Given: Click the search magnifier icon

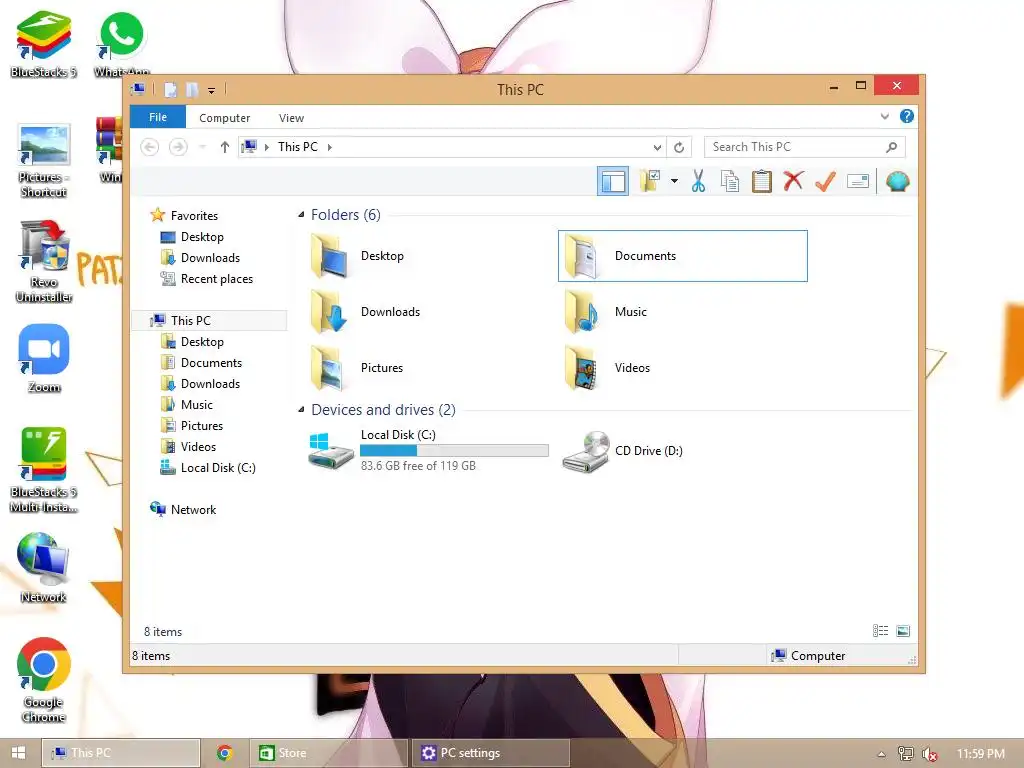Looking at the screenshot, I should (891, 147).
